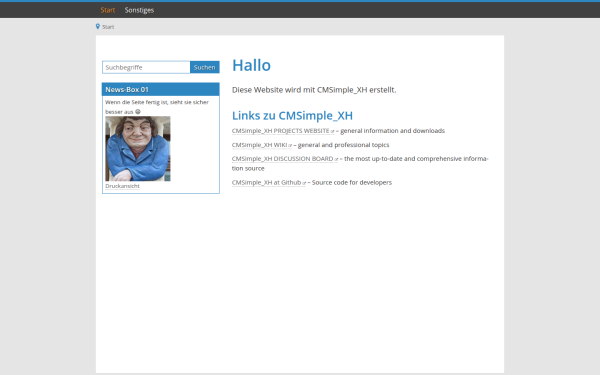Open the Druckansicht link
Screen dimensions: 600x375
122,186
